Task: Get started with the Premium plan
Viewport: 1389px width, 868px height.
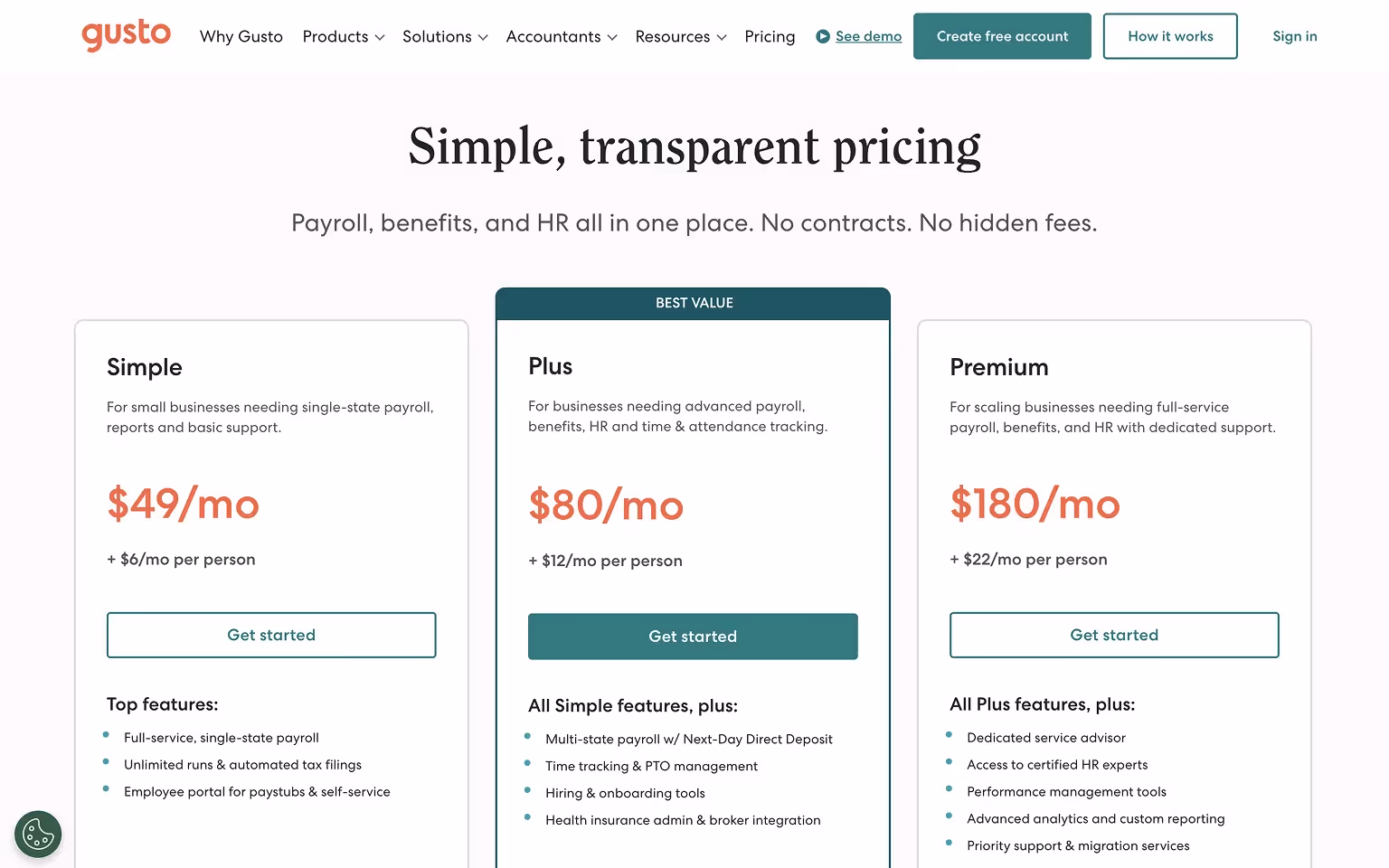Action: click(x=1113, y=635)
